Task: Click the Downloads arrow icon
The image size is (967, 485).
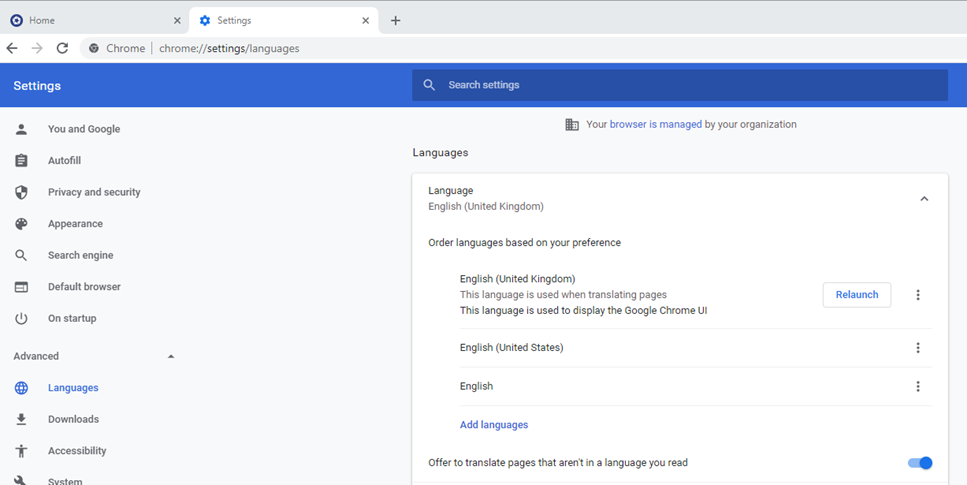Action: [x=22, y=419]
